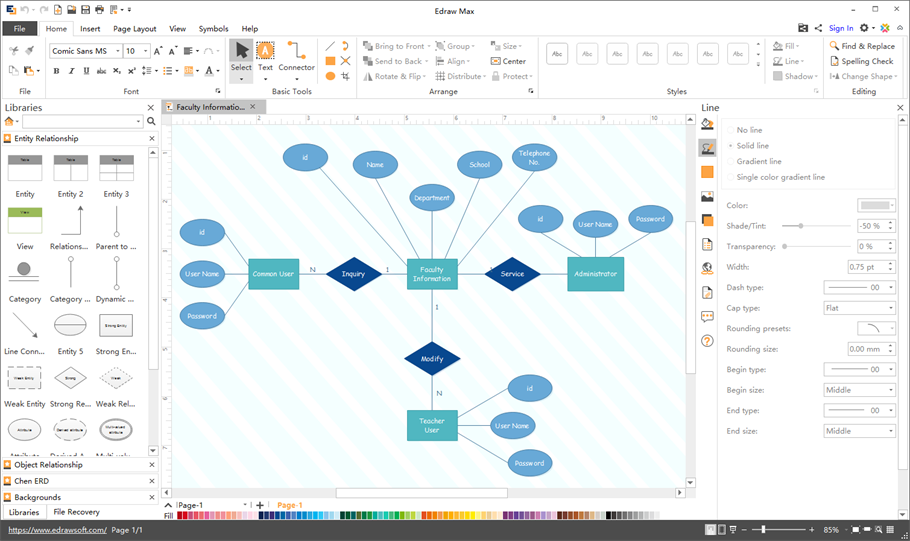Click the Bold formatting icon
The image size is (910, 541).
click(x=56, y=71)
